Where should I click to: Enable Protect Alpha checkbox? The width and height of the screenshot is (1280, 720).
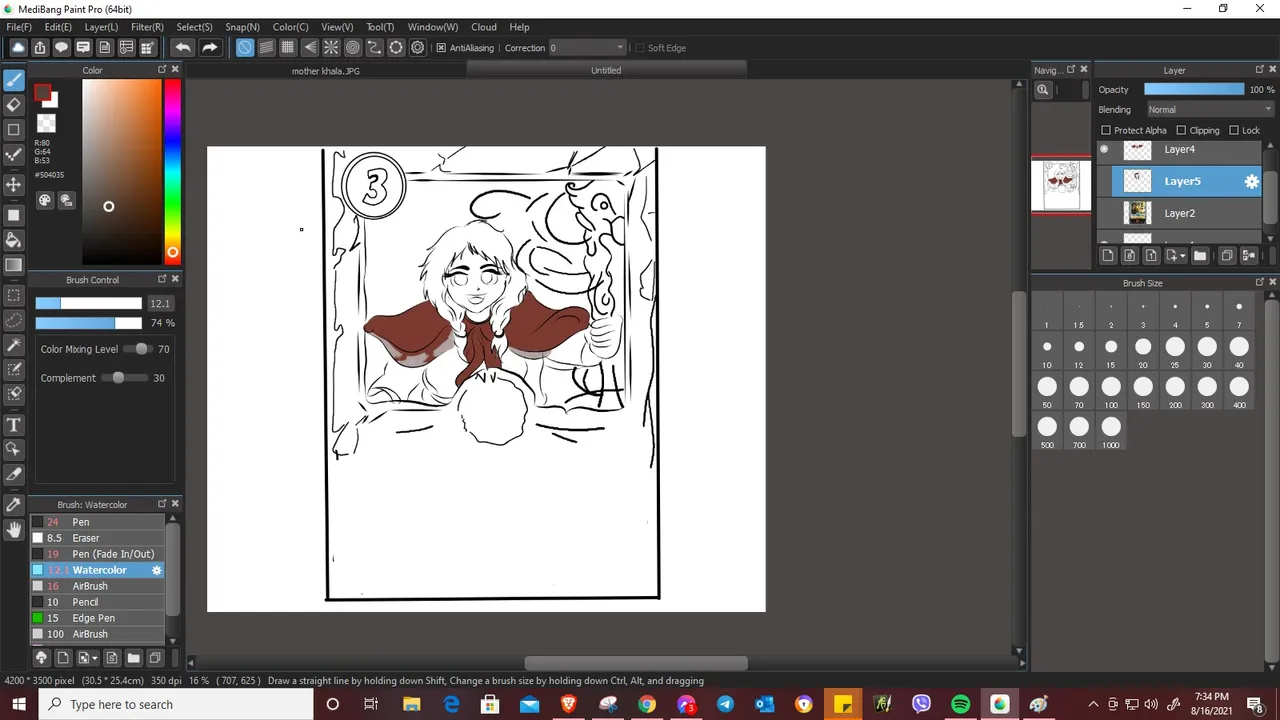(x=1106, y=130)
